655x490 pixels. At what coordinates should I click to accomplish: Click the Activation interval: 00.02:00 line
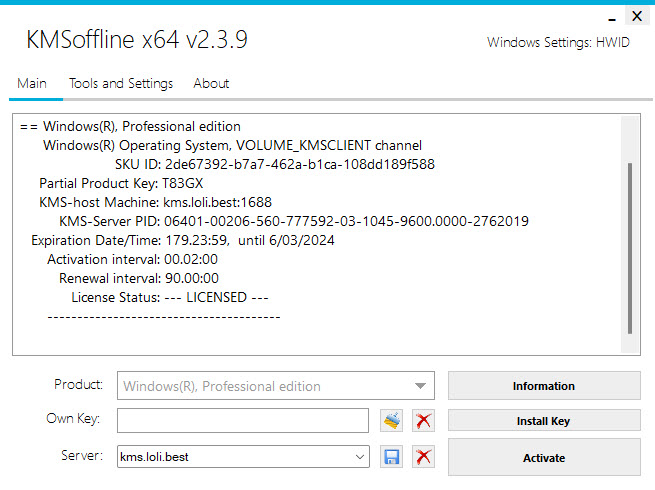click(132, 259)
